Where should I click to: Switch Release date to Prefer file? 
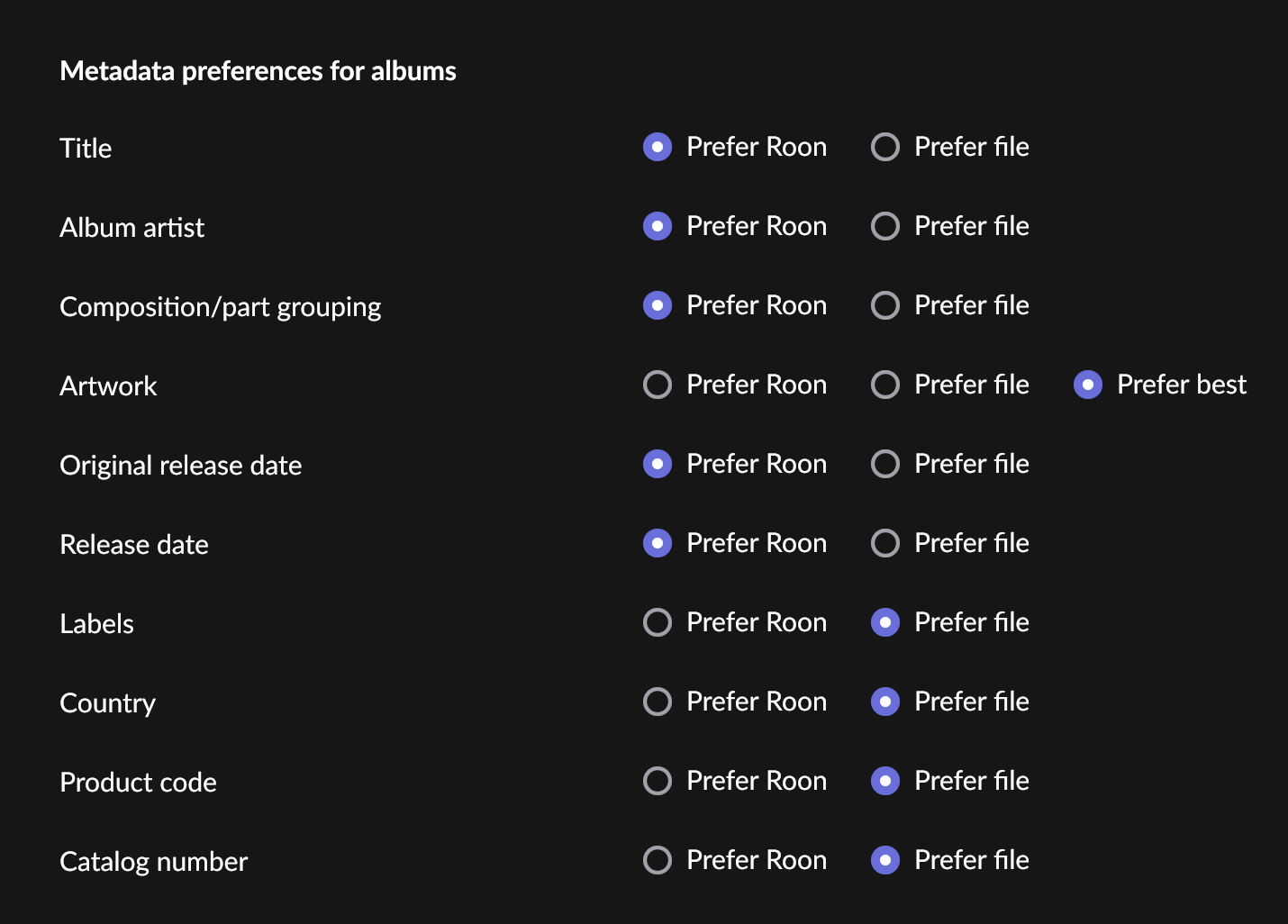[885, 543]
